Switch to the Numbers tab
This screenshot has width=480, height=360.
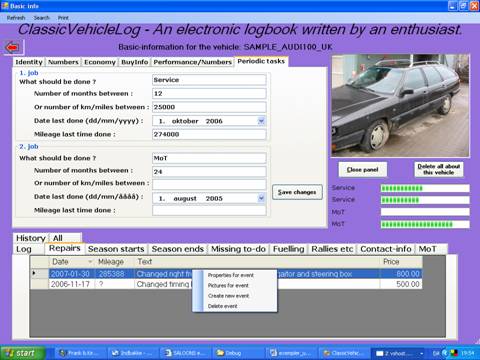(63, 62)
